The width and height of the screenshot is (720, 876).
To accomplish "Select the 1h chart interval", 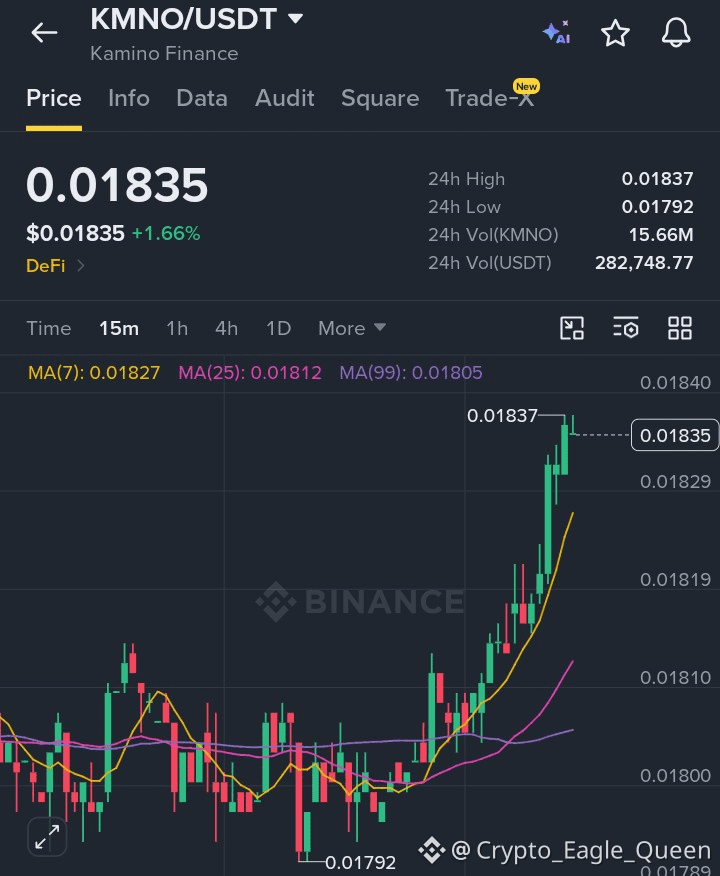I will tap(177, 328).
